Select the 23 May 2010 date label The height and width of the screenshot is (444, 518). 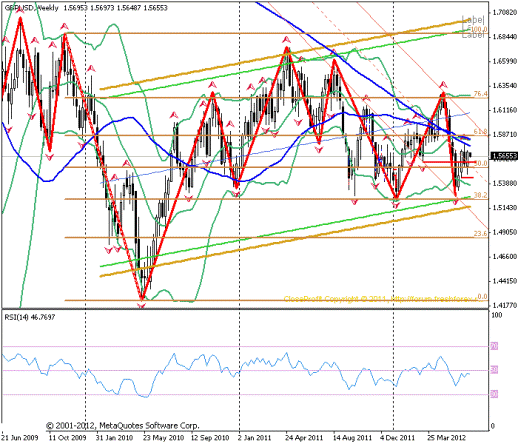[x=163, y=438]
